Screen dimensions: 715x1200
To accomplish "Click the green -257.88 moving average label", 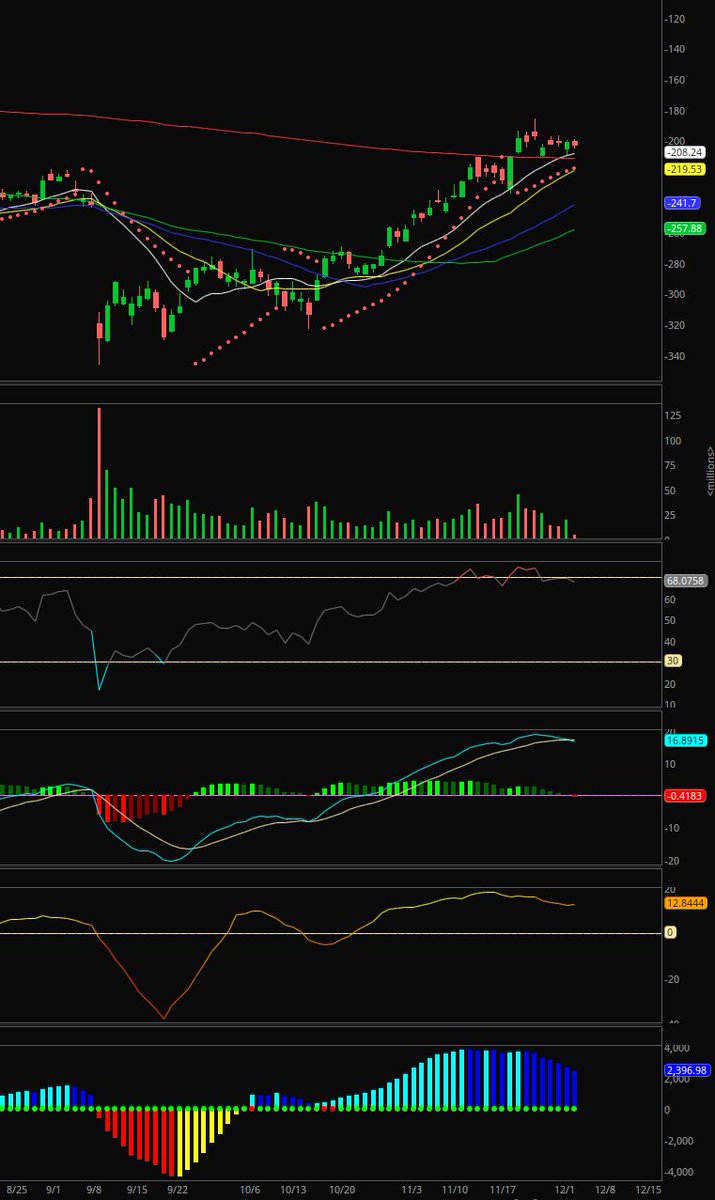I will (685, 228).
